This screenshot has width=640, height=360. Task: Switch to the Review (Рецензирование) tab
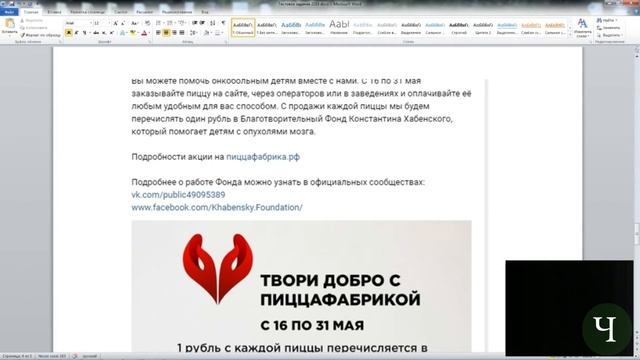coord(177,12)
